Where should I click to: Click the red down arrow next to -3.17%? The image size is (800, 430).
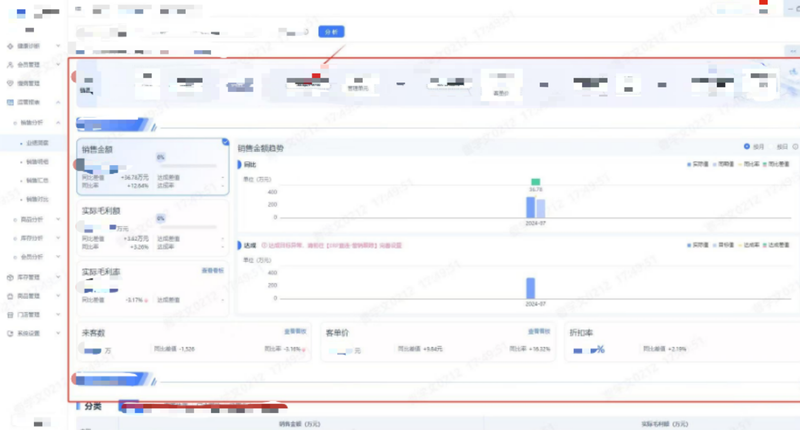(x=146, y=300)
